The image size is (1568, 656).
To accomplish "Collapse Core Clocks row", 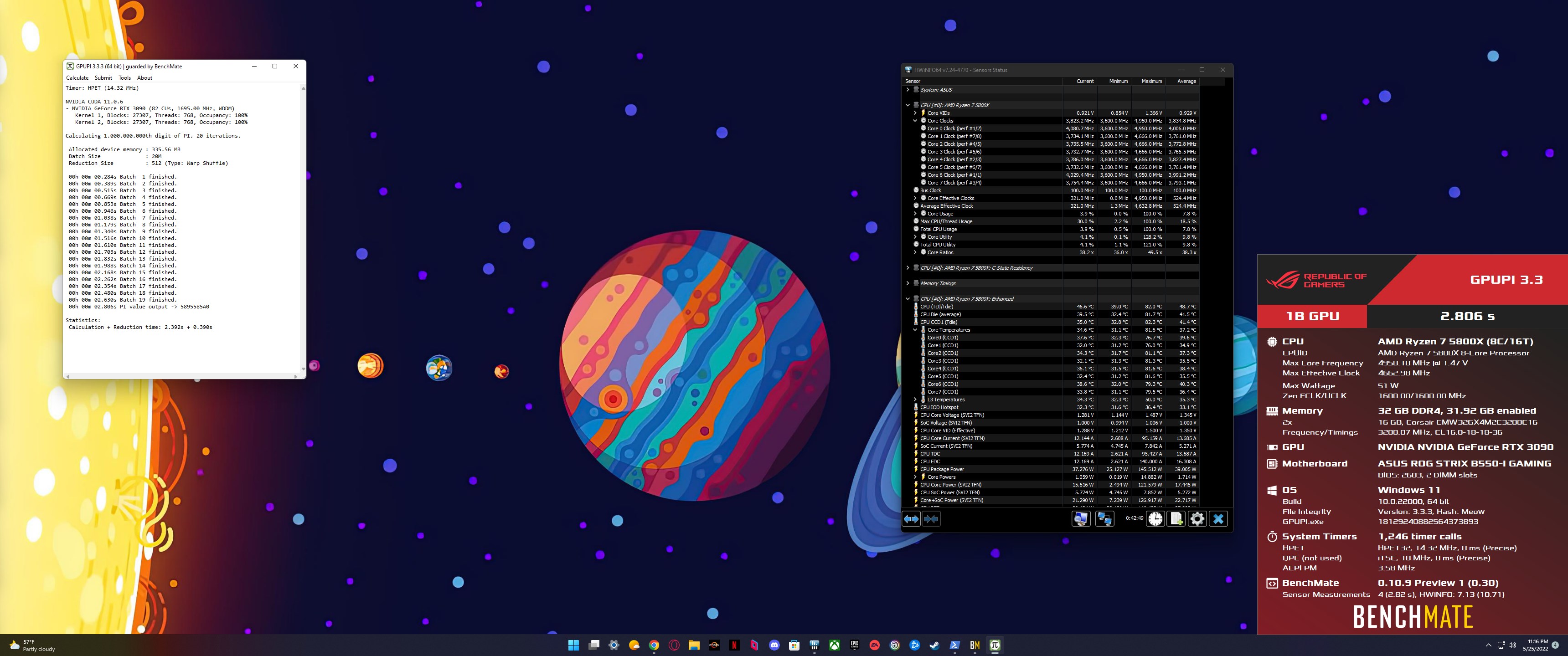I will (915, 120).
